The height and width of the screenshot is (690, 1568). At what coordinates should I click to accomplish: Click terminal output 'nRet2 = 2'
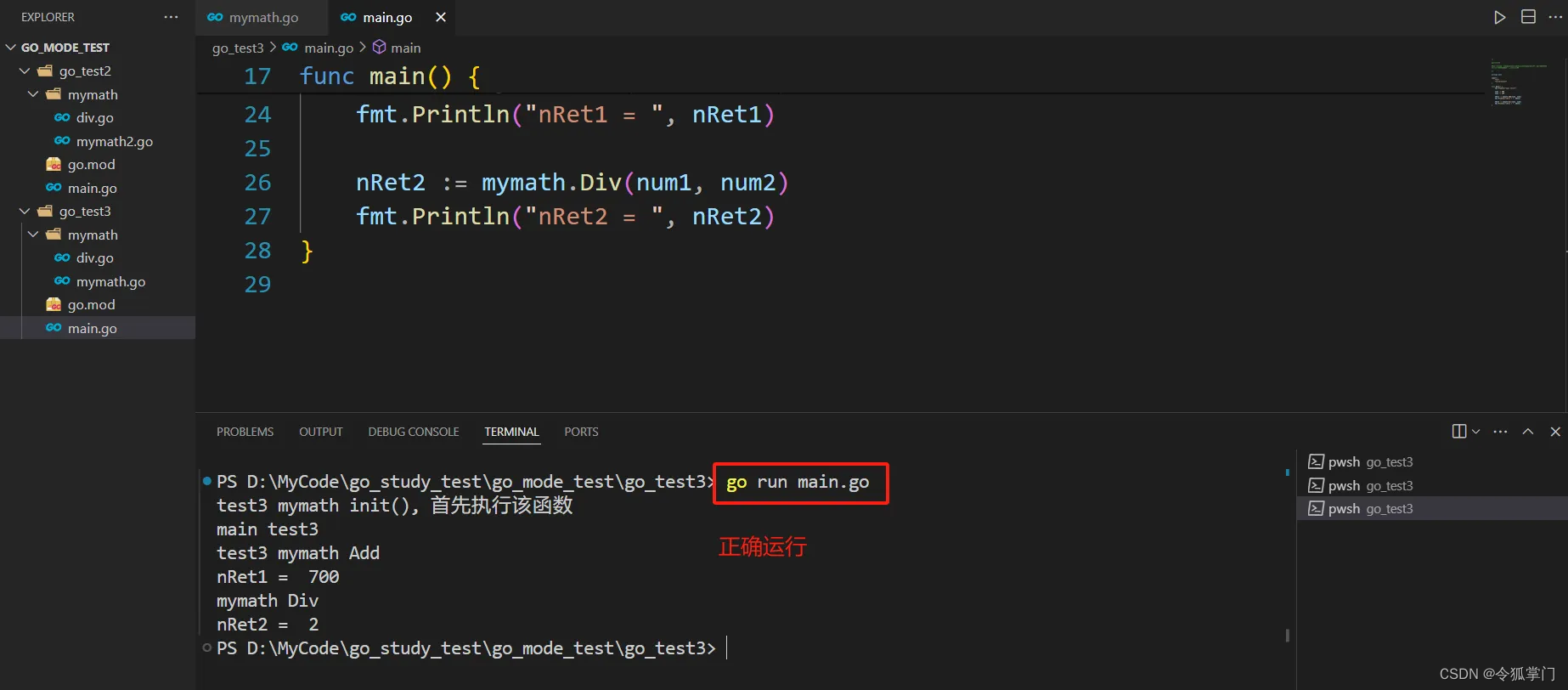(x=268, y=625)
